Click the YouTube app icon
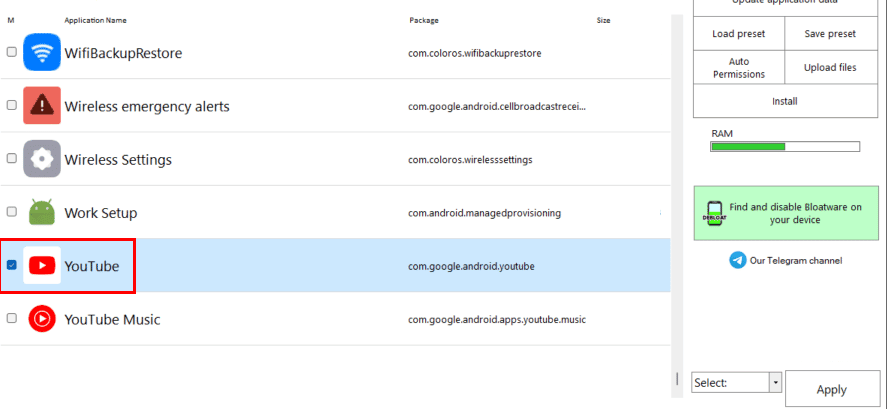This screenshot has height=409, width=887. pos(42,265)
